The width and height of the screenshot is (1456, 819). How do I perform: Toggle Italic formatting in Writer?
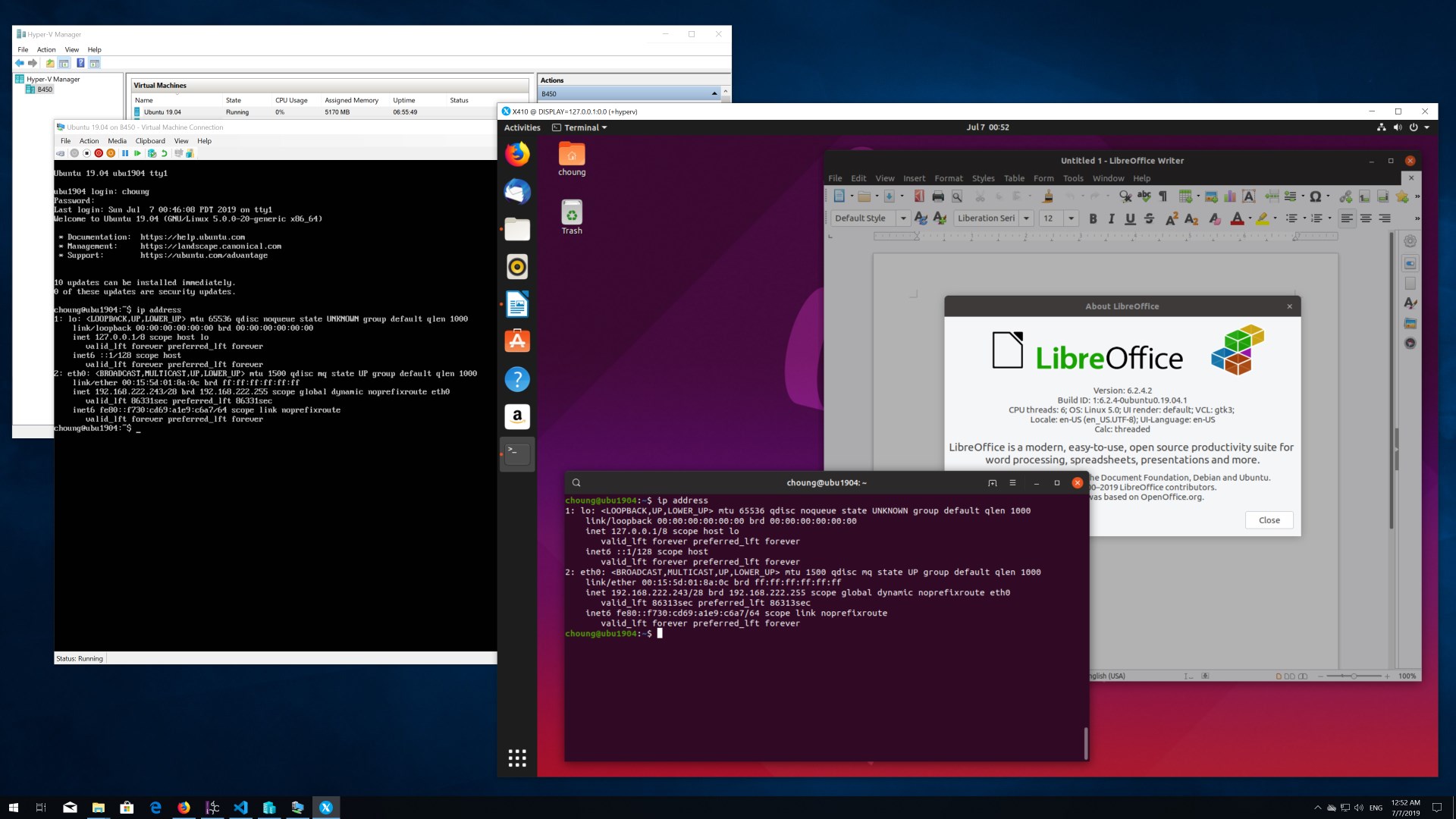tap(1111, 218)
